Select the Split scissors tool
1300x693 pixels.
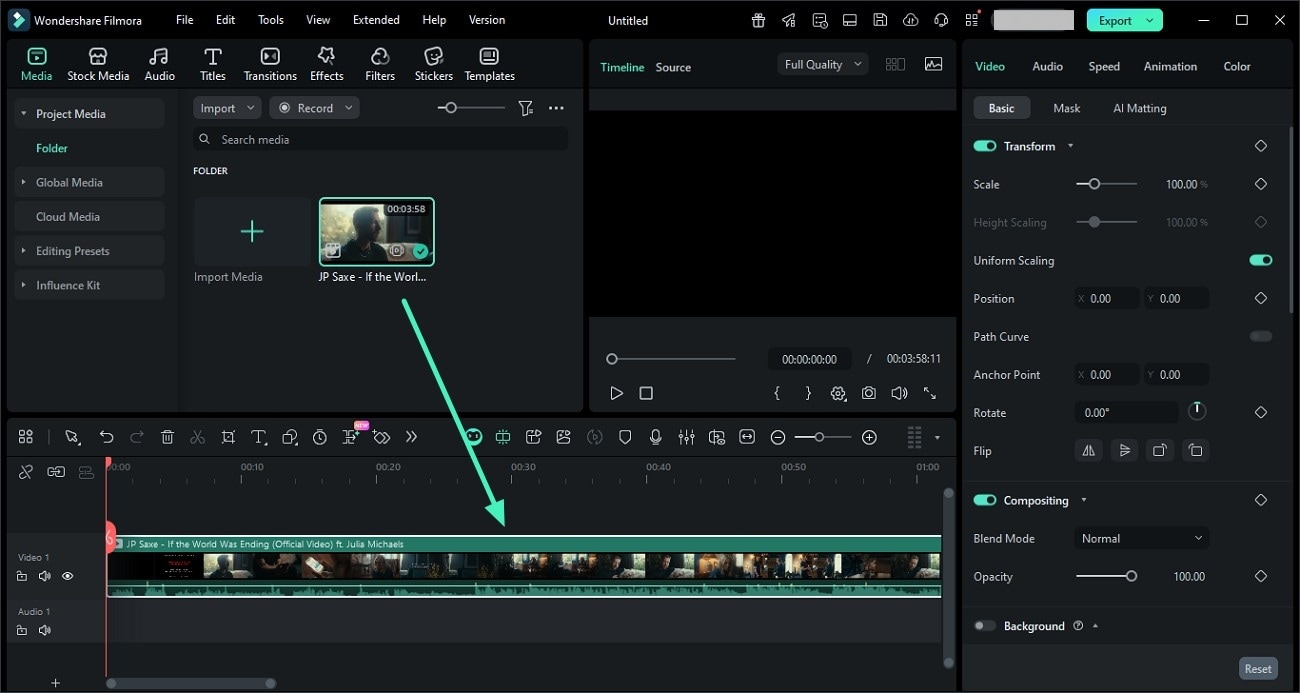point(198,437)
